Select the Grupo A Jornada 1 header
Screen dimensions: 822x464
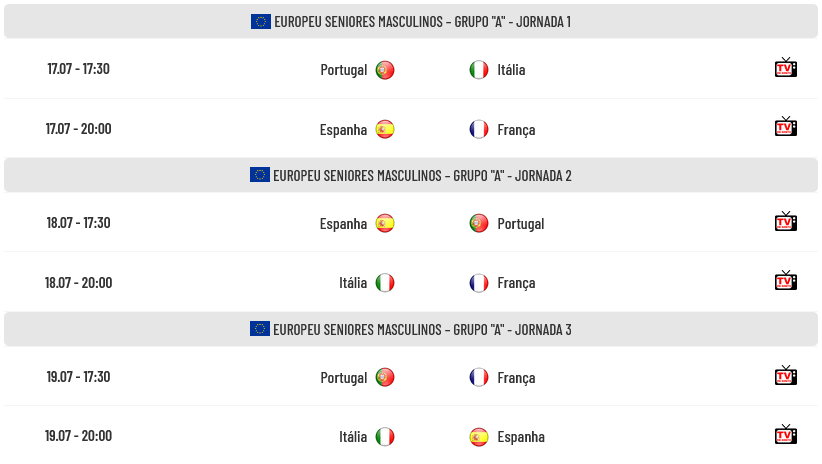(411, 21)
